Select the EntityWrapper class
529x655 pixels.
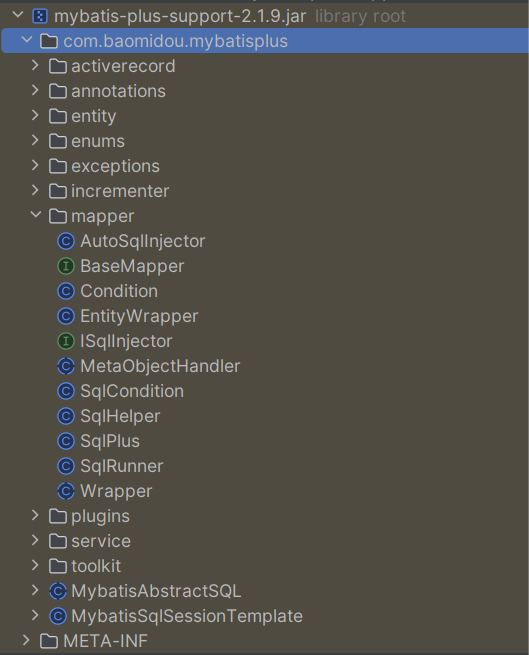coord(139,316)
